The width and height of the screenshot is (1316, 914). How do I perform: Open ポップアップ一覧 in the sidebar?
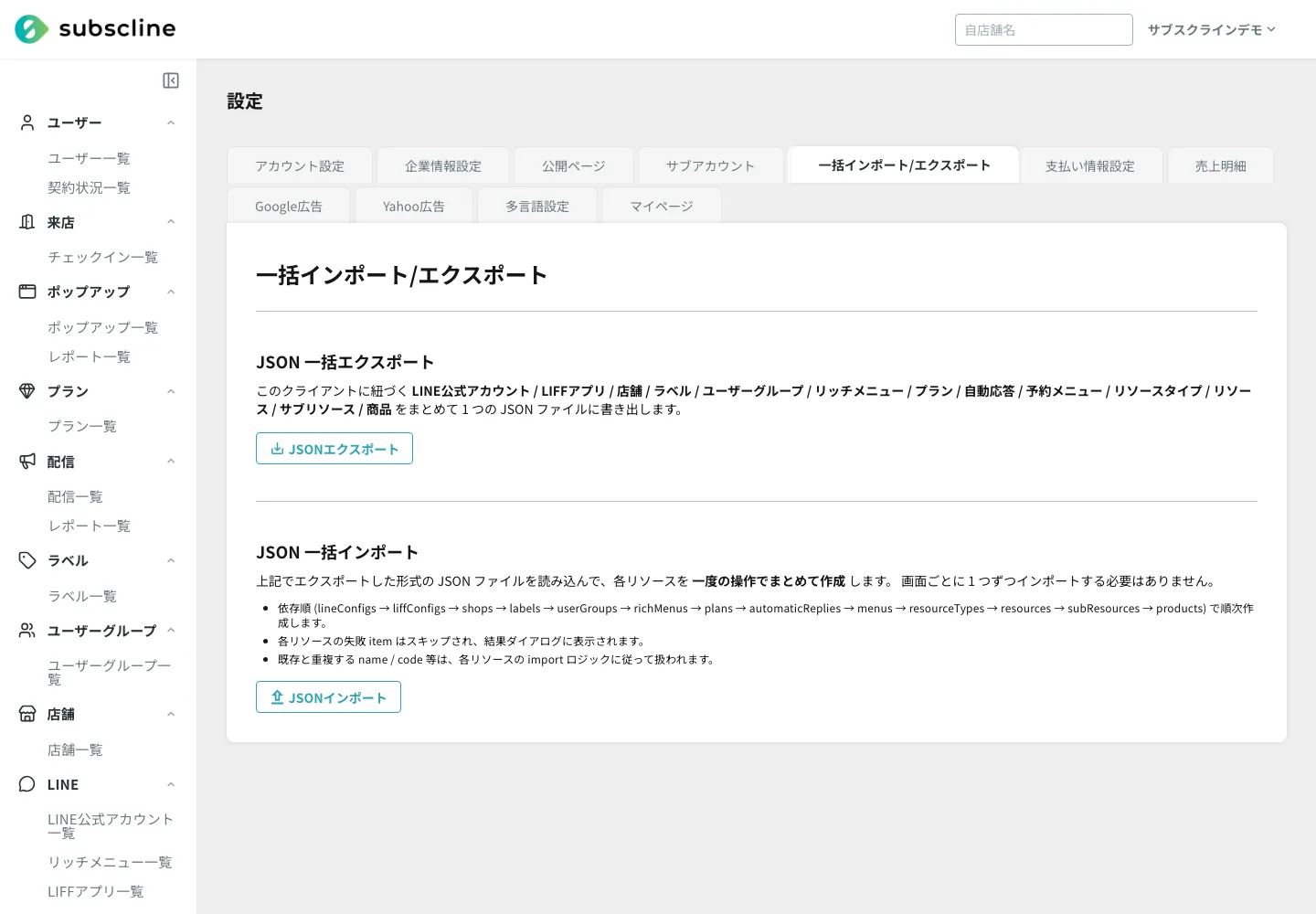(102, 327)
